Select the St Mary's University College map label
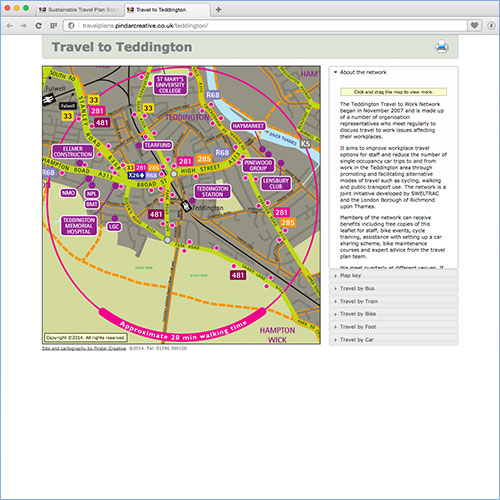This screenshot has height=500, width=500. click(x=170, y=85)
